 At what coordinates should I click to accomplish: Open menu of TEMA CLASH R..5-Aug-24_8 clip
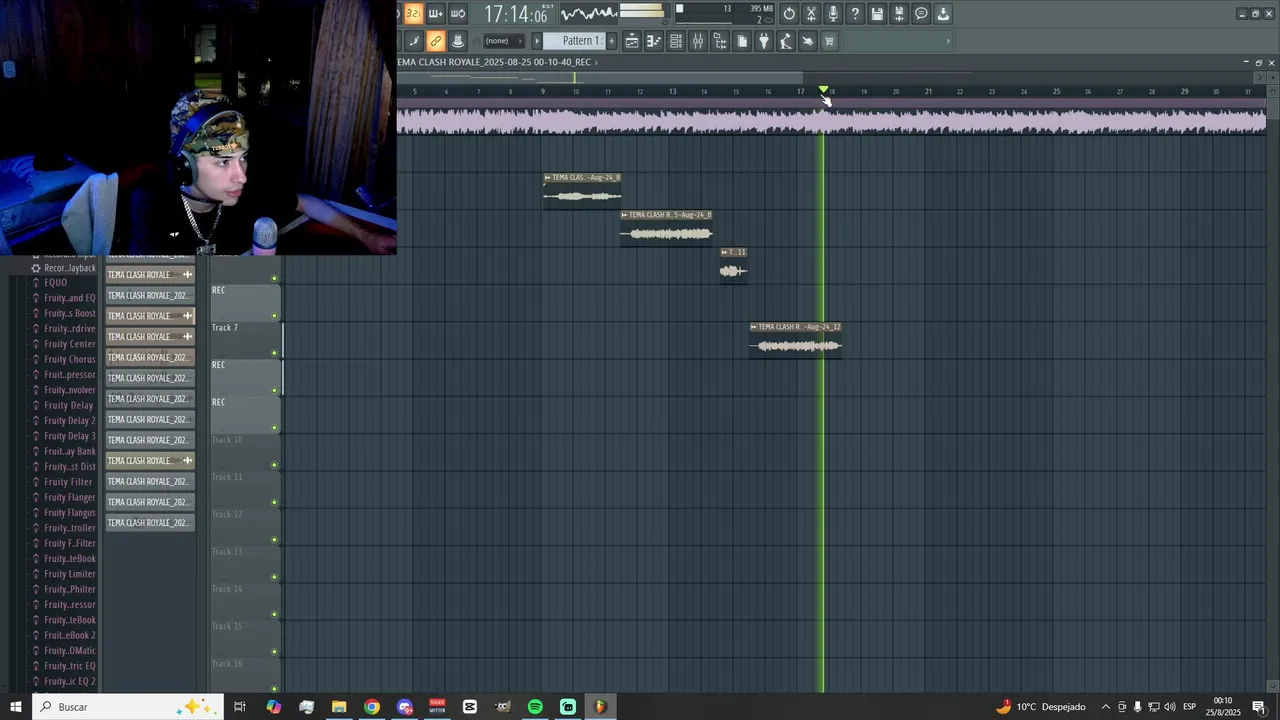625,215
